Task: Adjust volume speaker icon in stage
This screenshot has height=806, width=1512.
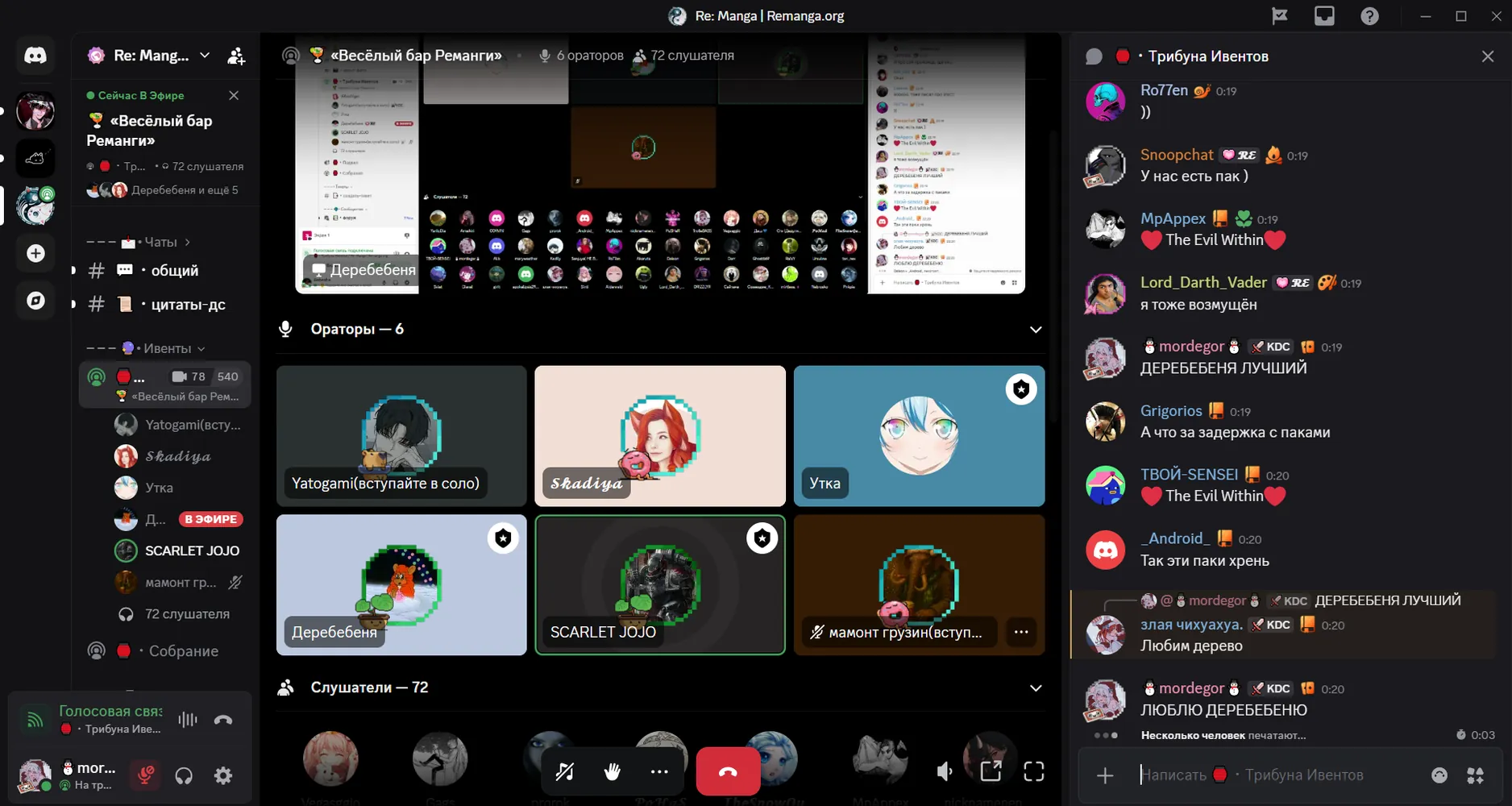Action: (x=945, y=771)
